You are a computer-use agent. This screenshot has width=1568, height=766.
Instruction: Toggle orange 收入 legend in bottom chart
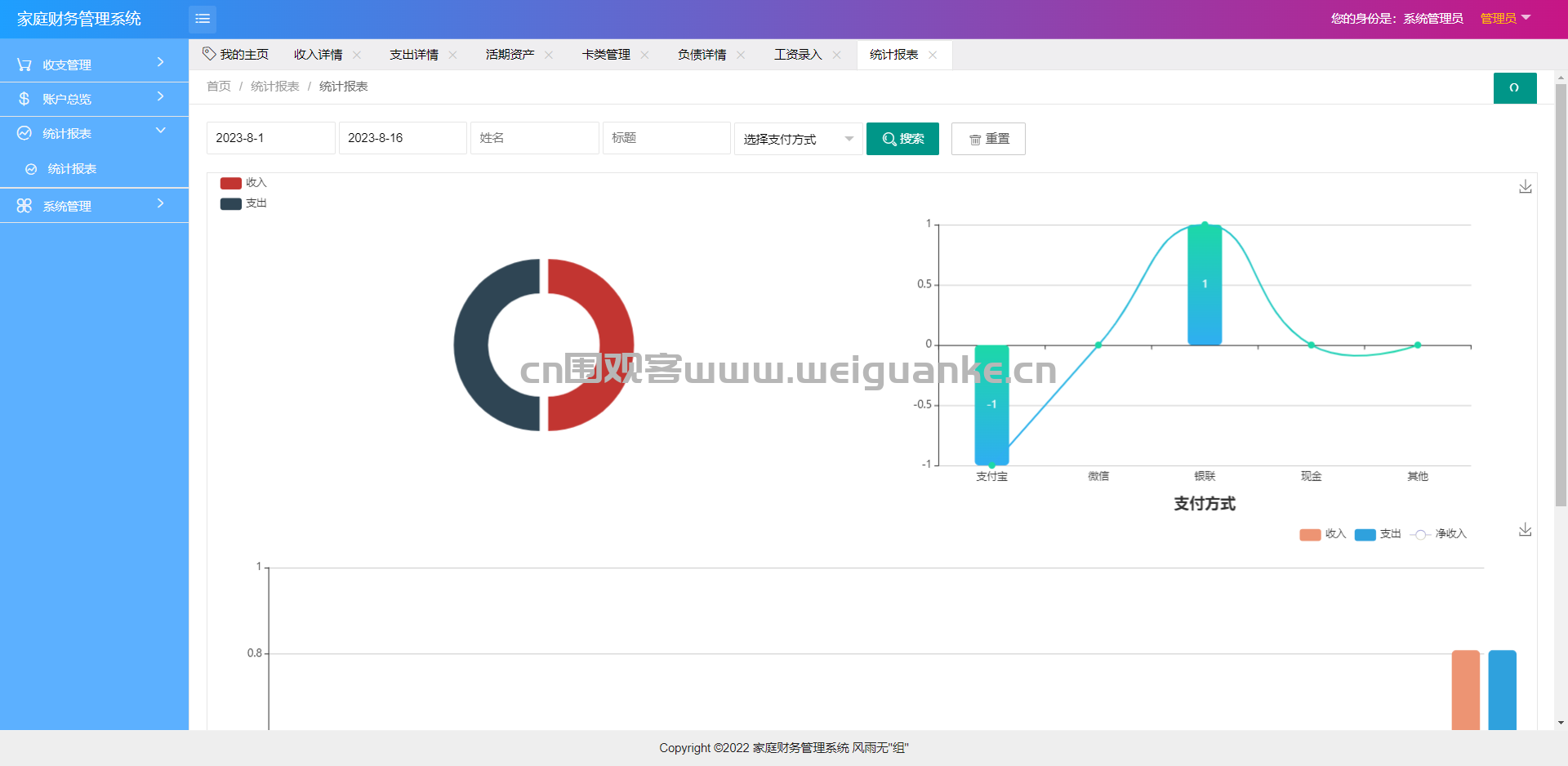click(1323, 534)
